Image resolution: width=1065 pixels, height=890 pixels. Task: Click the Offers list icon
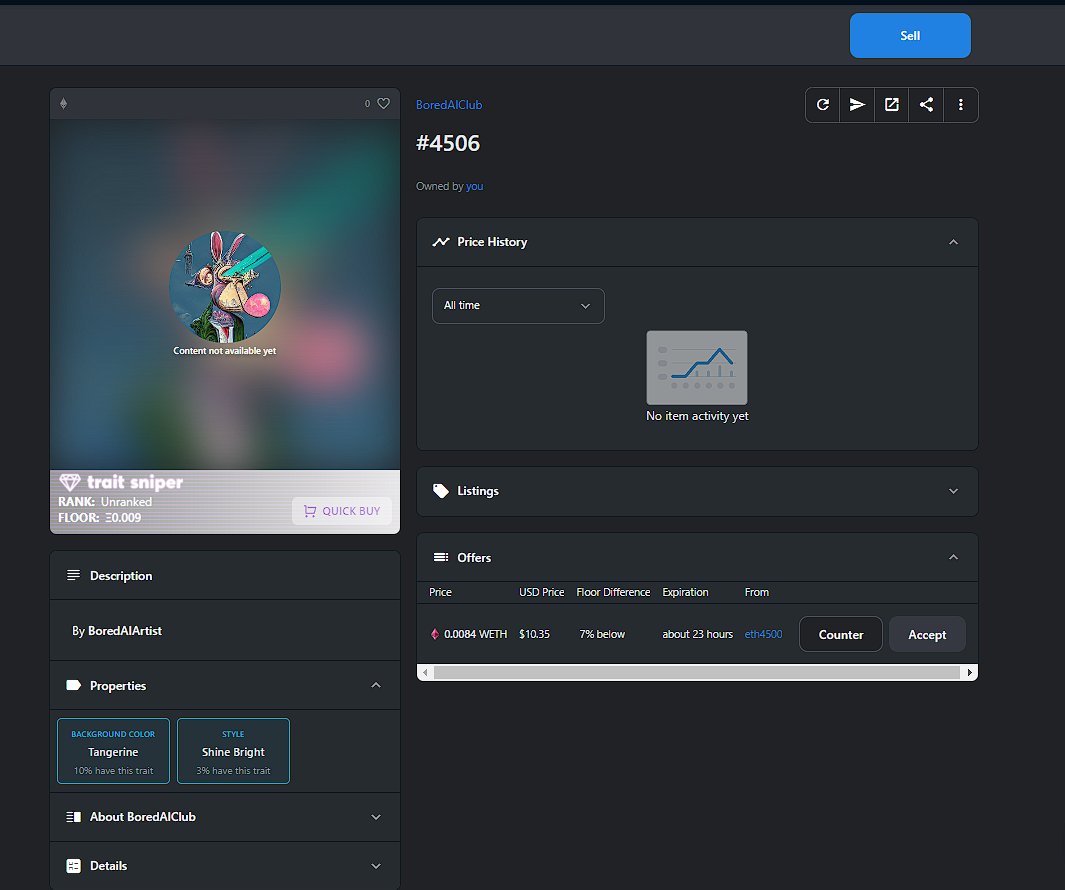[441, 557]
